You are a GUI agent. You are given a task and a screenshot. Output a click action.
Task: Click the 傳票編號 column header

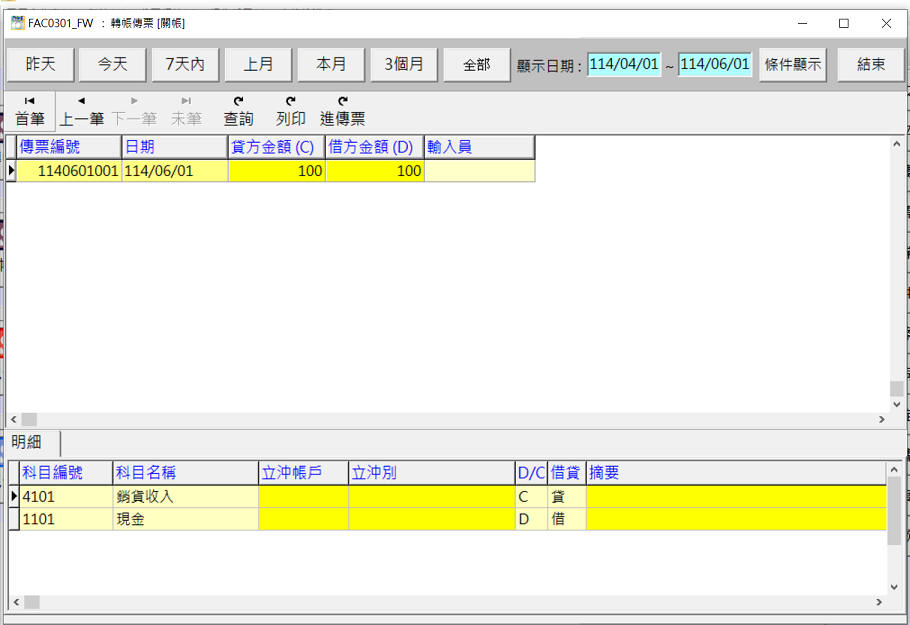(68, 147)
